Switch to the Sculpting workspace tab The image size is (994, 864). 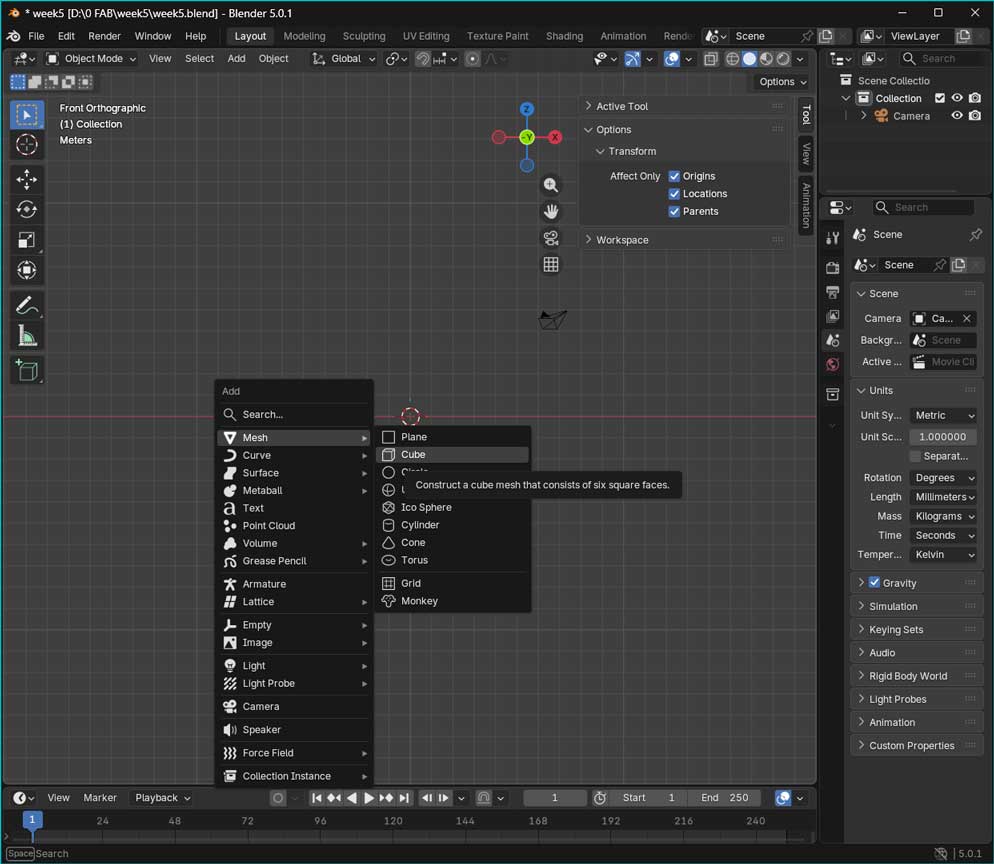click(x=364, y=36)
